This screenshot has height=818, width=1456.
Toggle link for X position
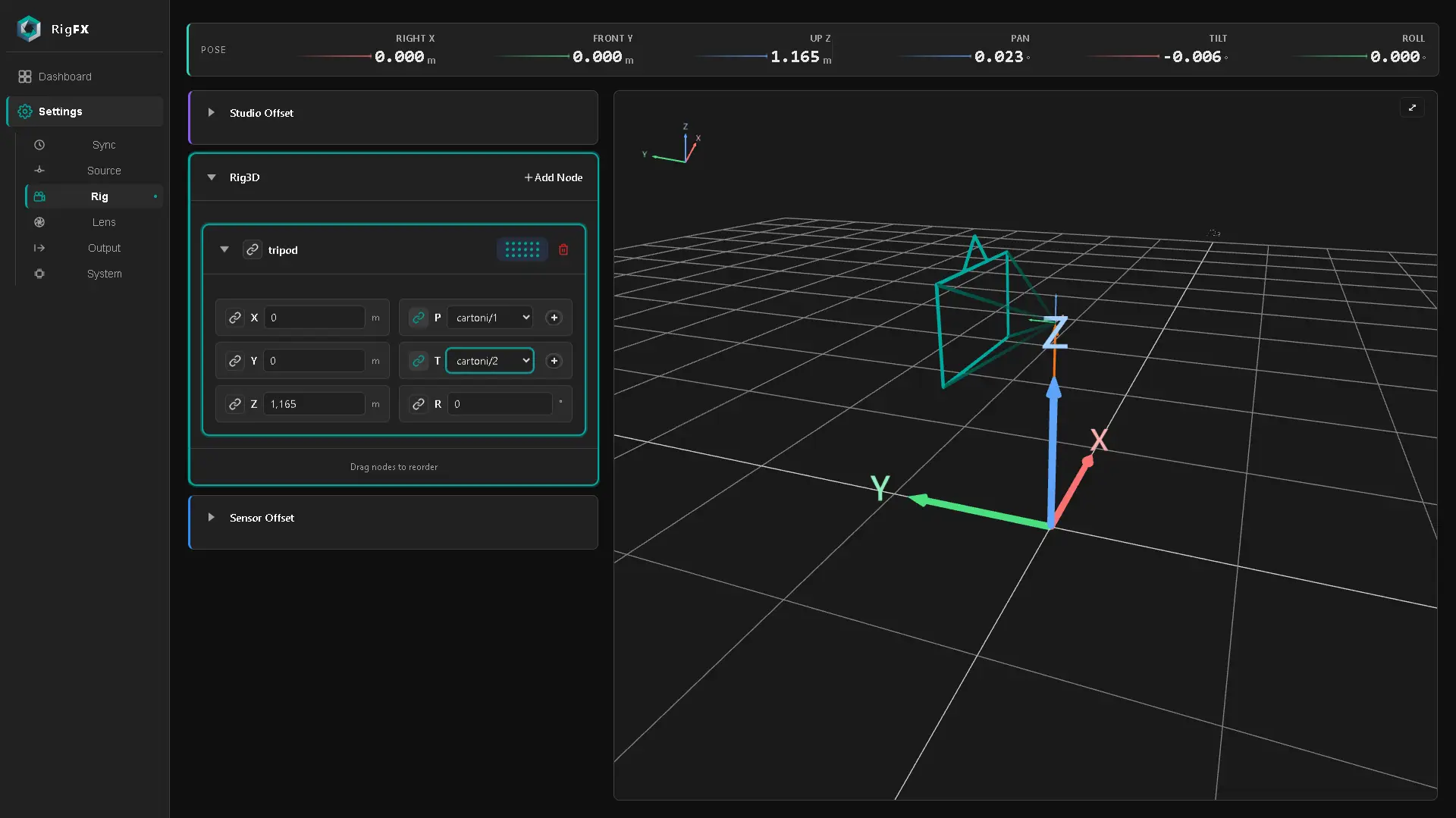click(x=235, y=318)
